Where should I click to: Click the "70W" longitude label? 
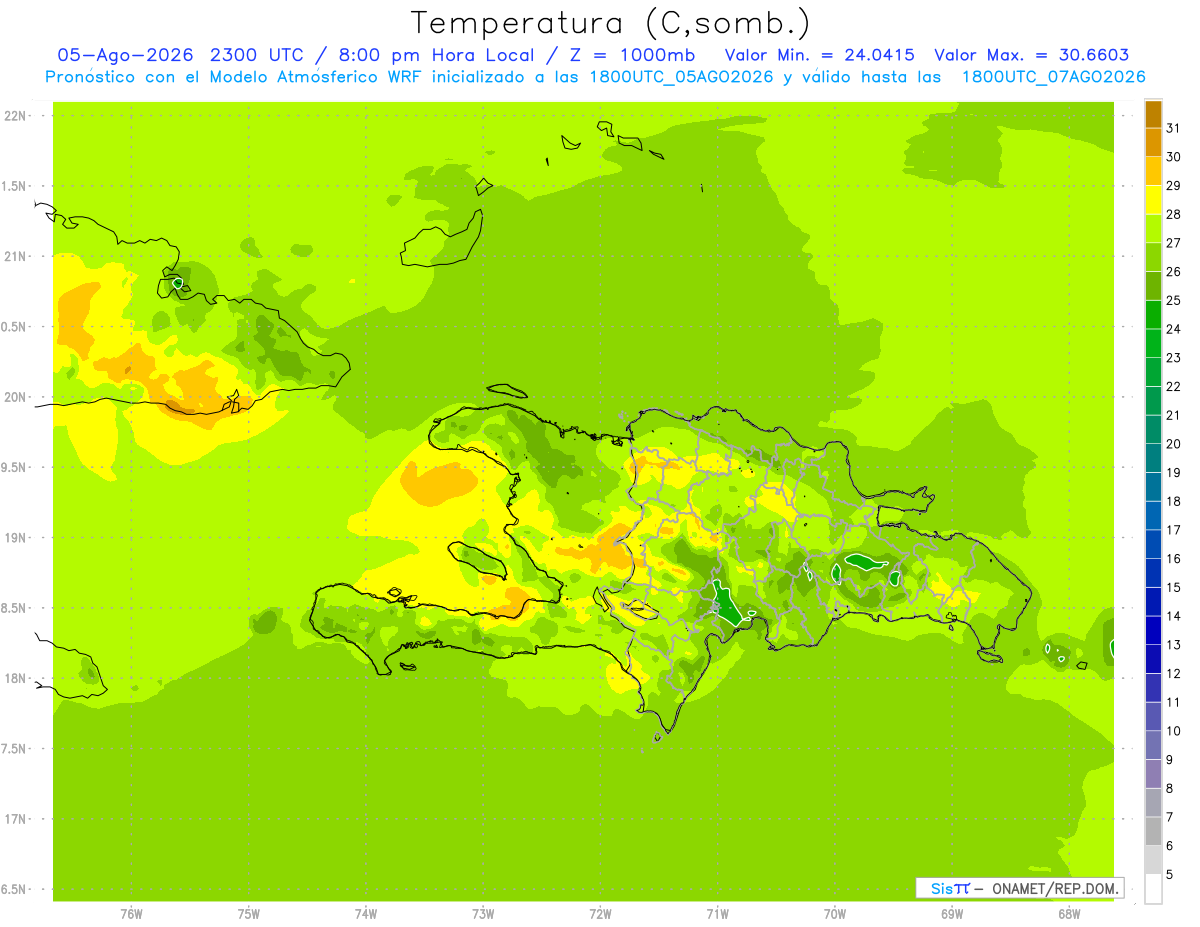point(835,914)
